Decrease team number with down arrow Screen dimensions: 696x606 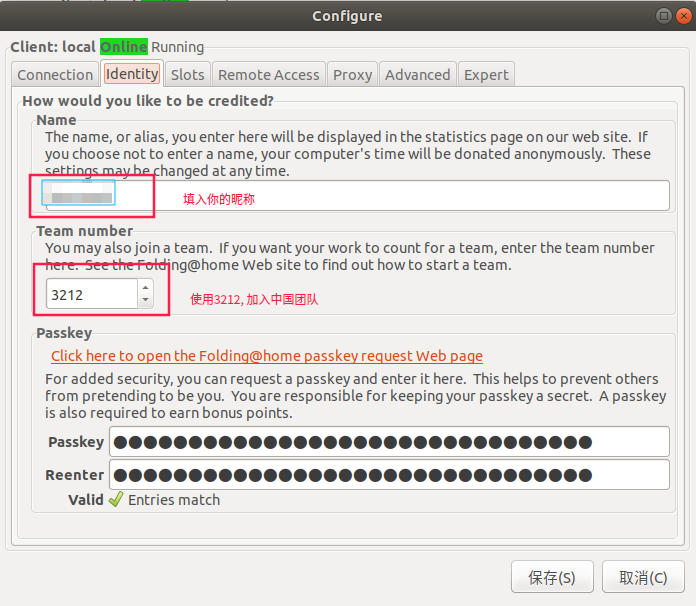click(145, 300)
